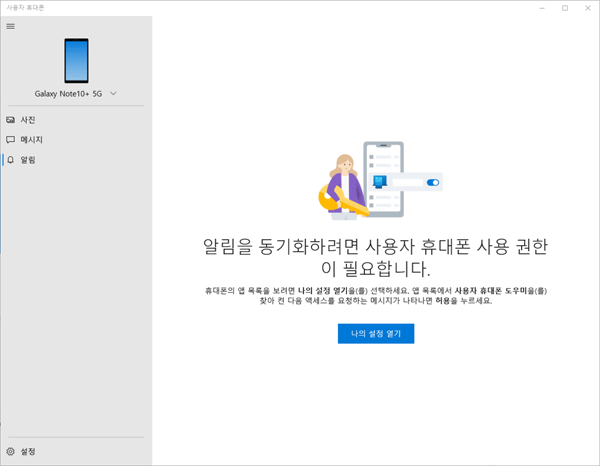
Task: Click the yellow key in the illustration
Action: coord(329,200)
